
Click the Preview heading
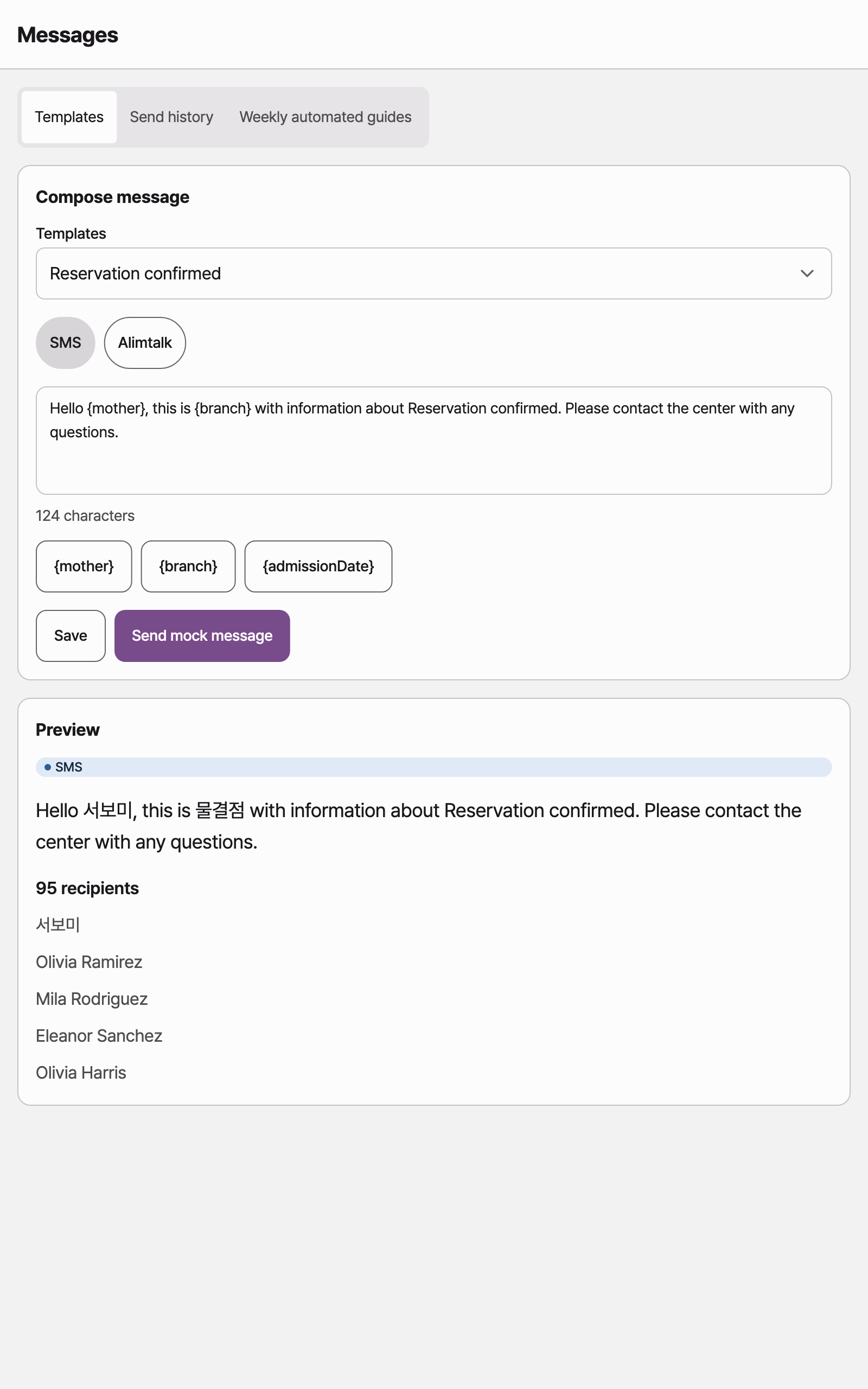[x=68, y=730]
